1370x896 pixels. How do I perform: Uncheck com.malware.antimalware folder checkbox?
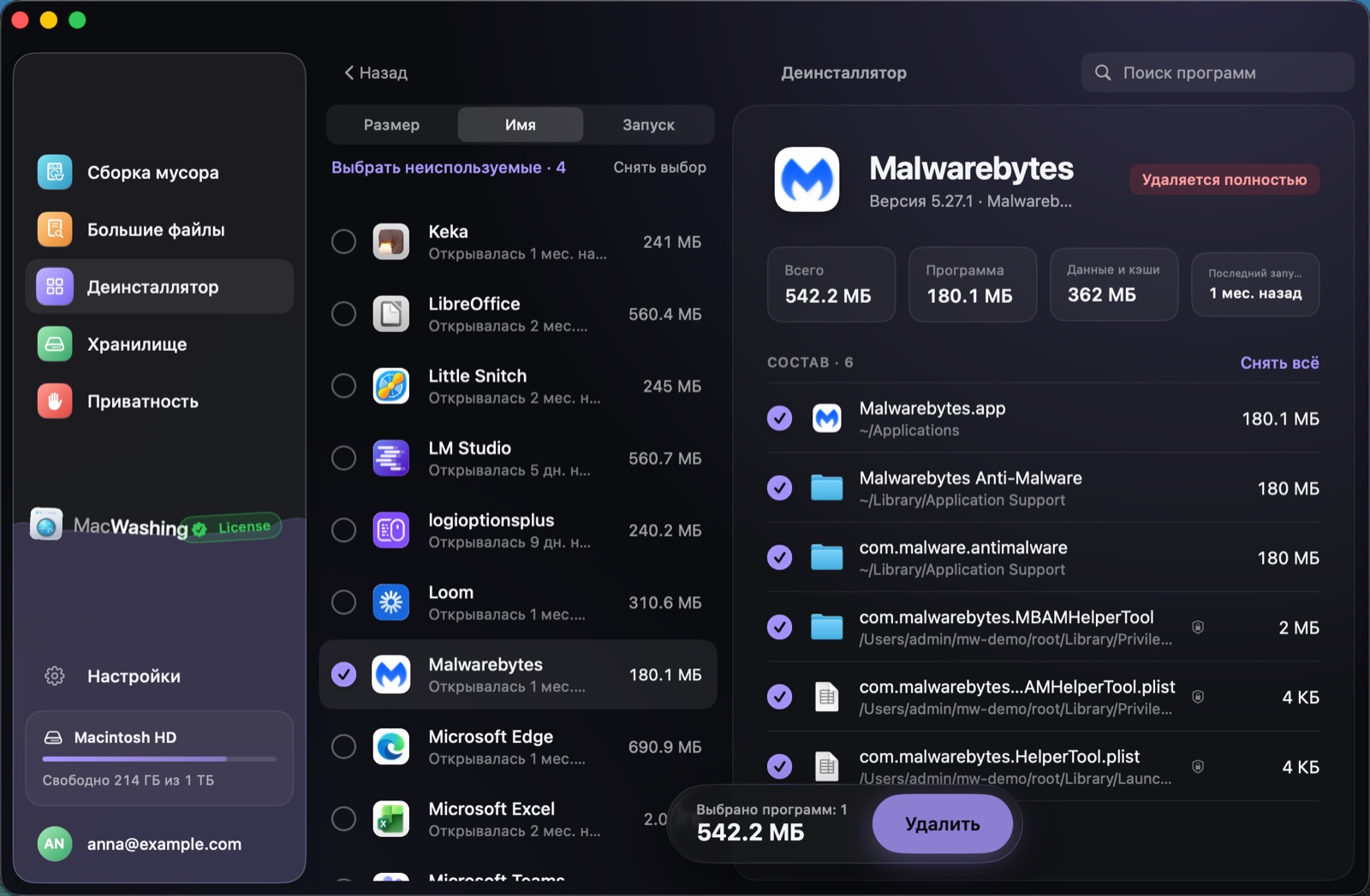(779, 557)
